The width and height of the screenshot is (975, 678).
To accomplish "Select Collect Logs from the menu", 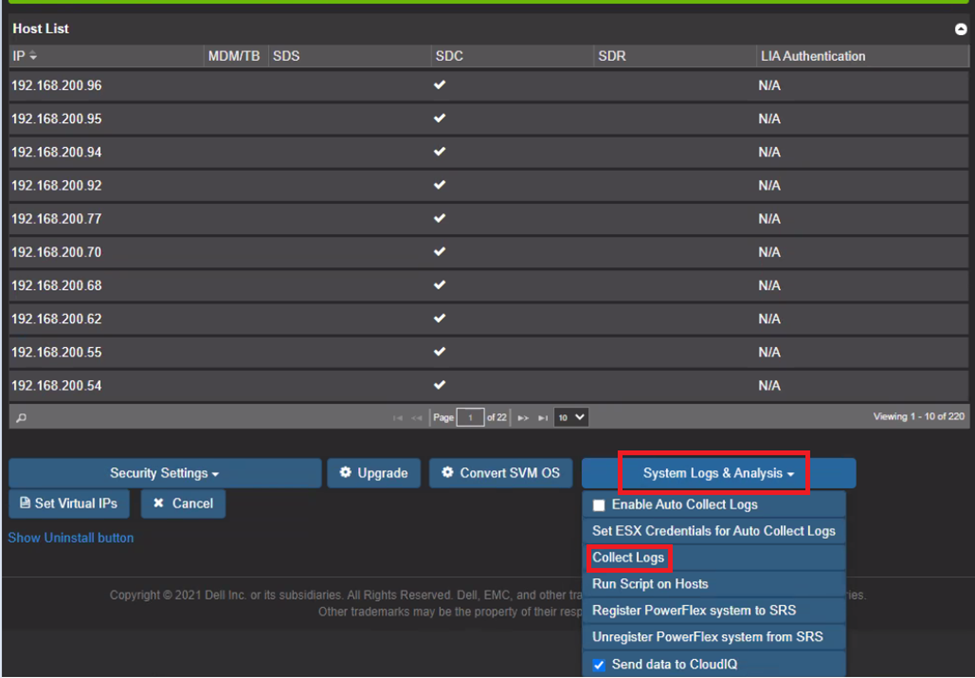I will tap(629, 557).
